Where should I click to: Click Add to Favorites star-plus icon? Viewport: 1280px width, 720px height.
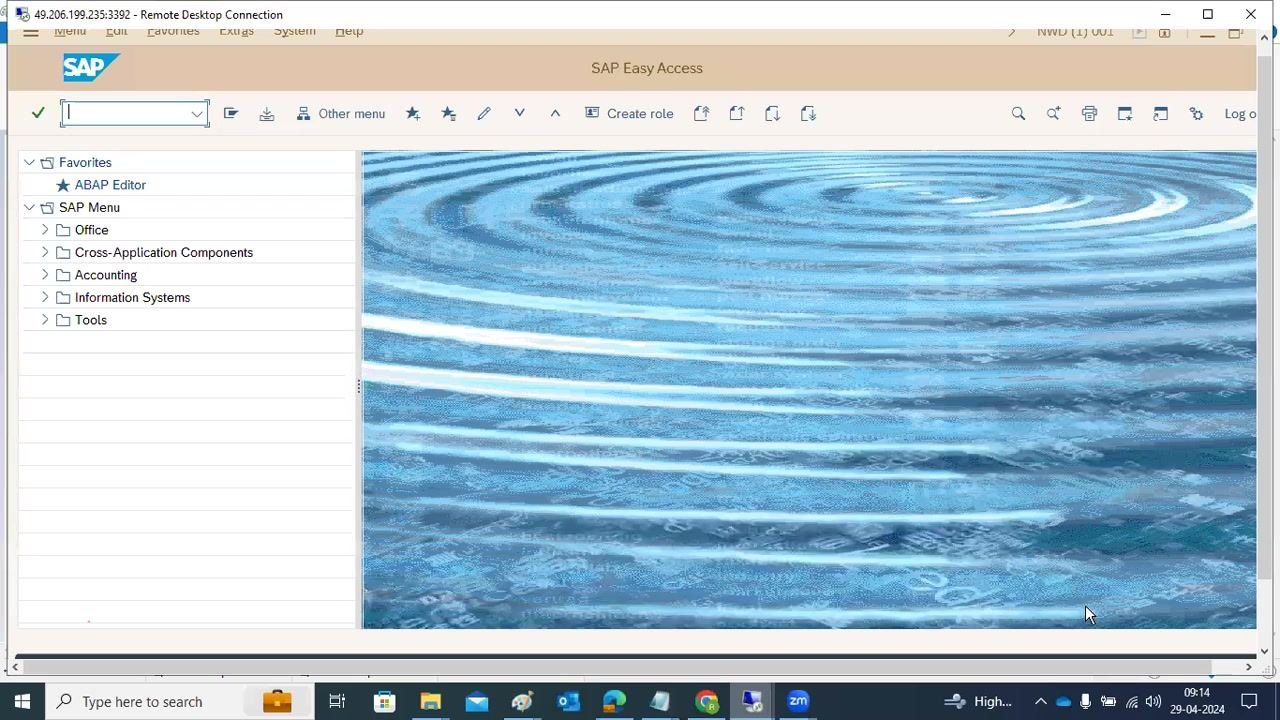pos(413,114)
